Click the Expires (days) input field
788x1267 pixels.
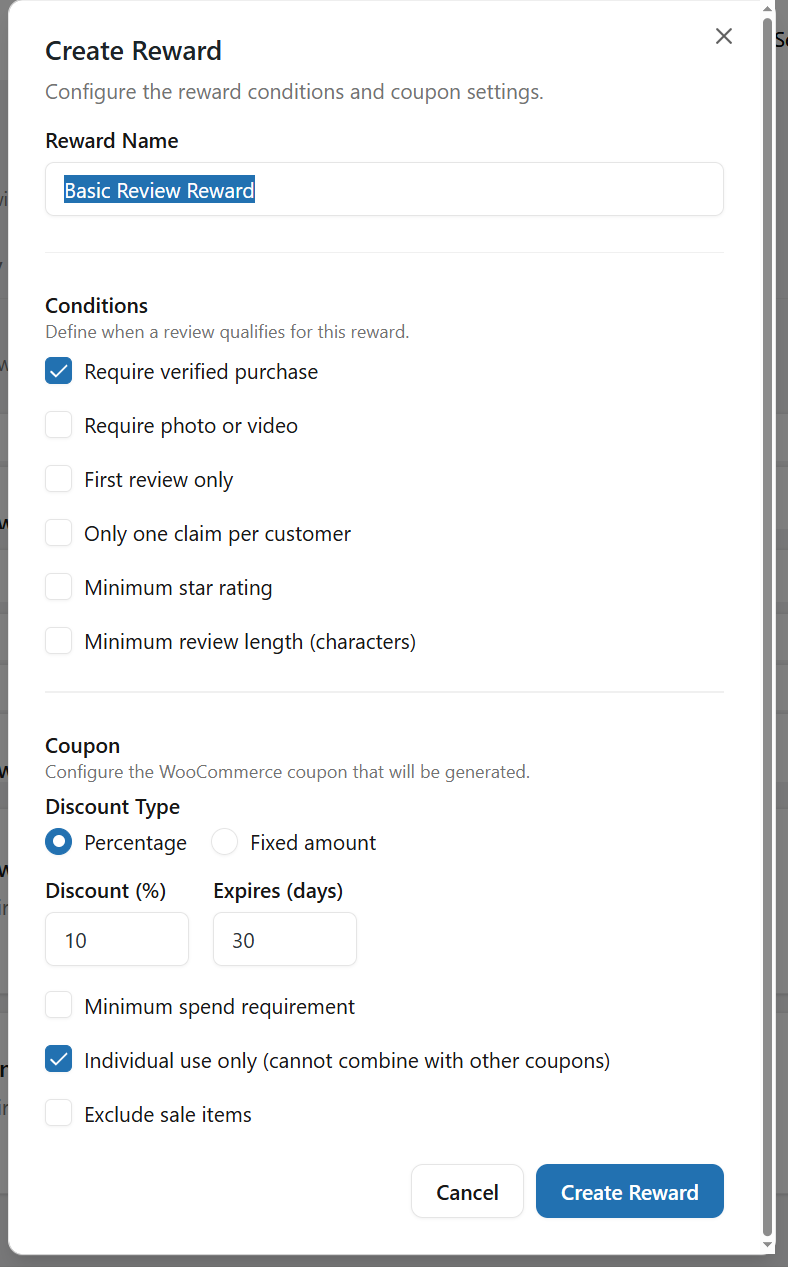(285, 940)
